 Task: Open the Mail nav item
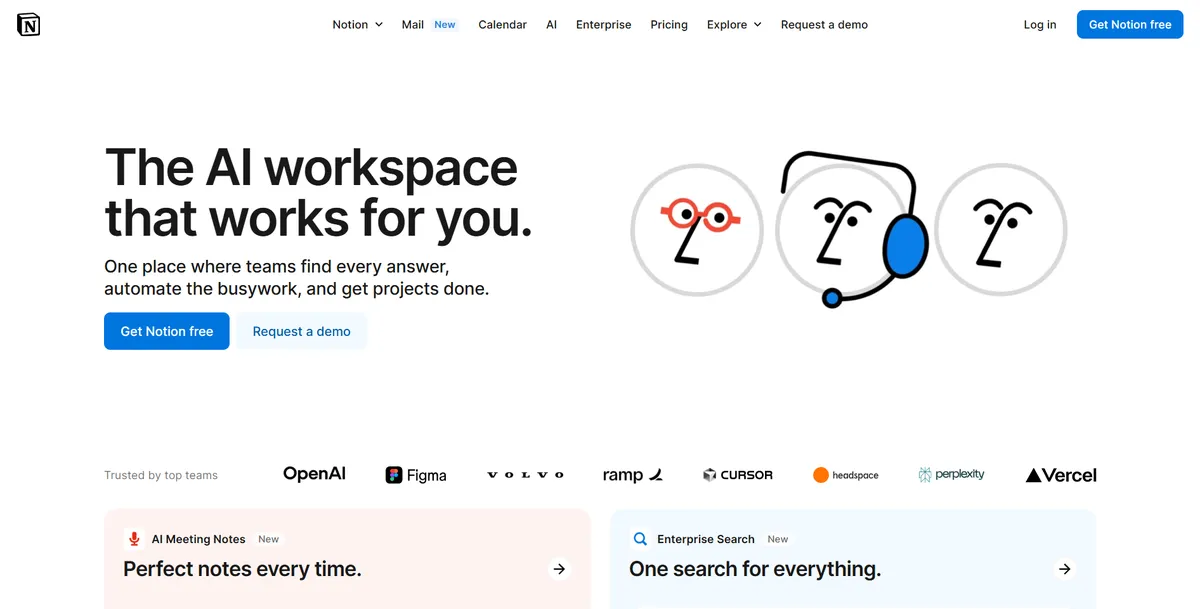tap(413, 25)
